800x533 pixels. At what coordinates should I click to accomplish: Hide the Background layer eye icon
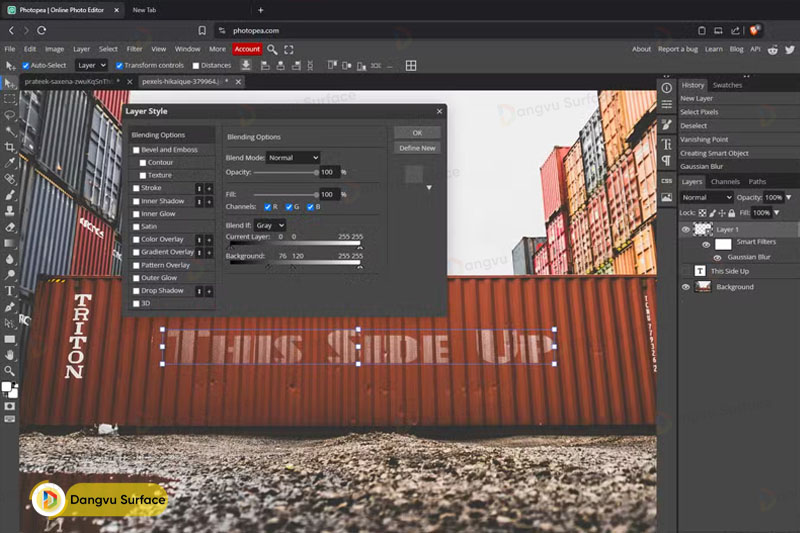coord(686,287)
